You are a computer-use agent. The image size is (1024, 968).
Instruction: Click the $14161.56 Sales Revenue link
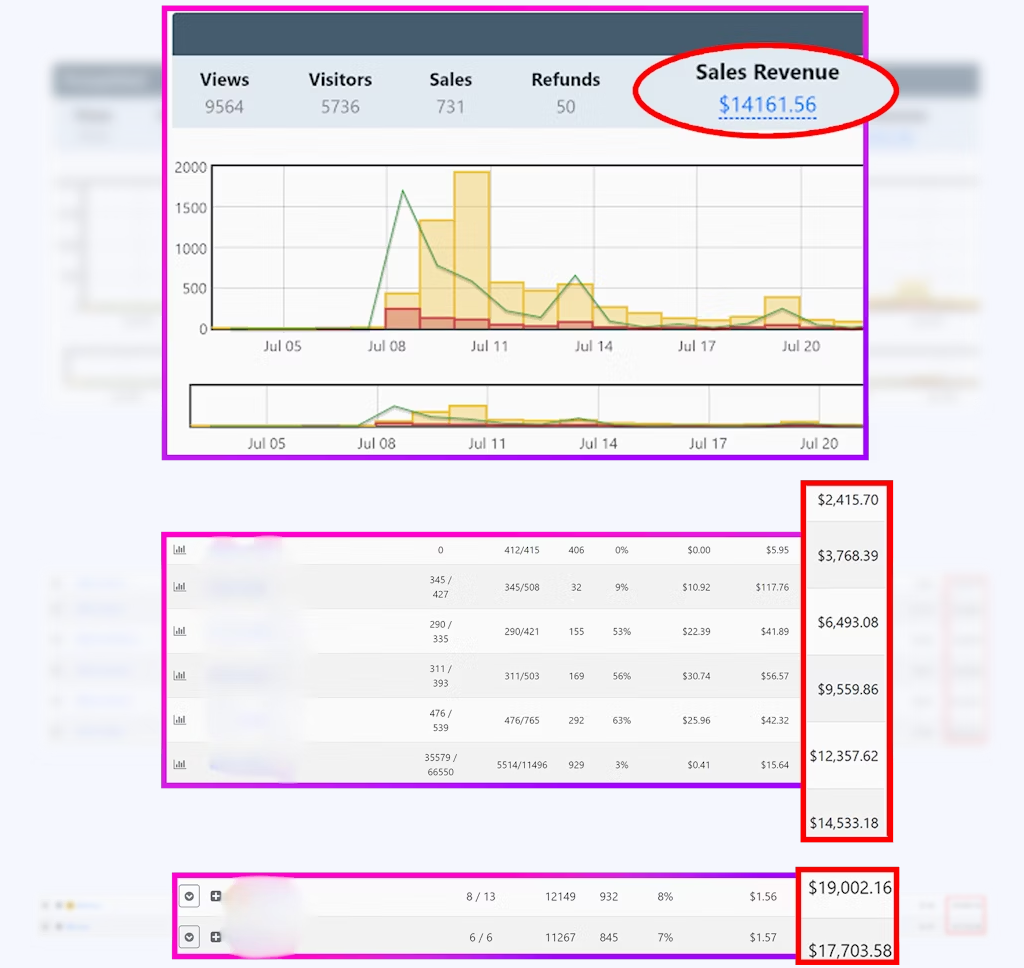pos(767,104)
